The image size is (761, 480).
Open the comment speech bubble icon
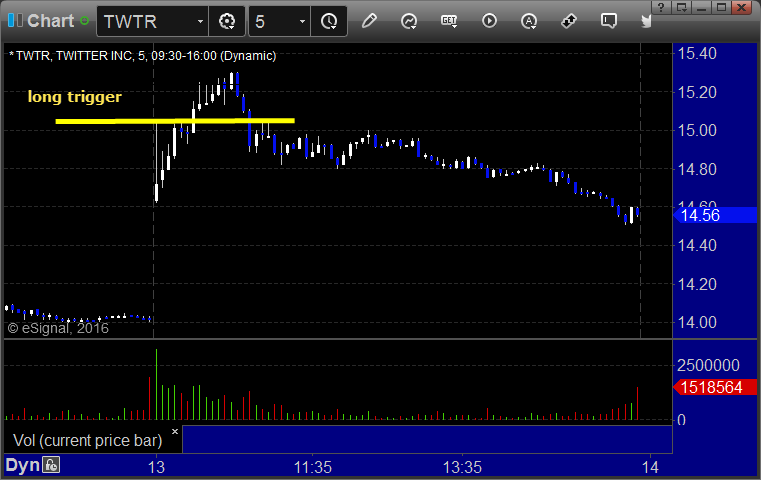(x=609, y=21)
